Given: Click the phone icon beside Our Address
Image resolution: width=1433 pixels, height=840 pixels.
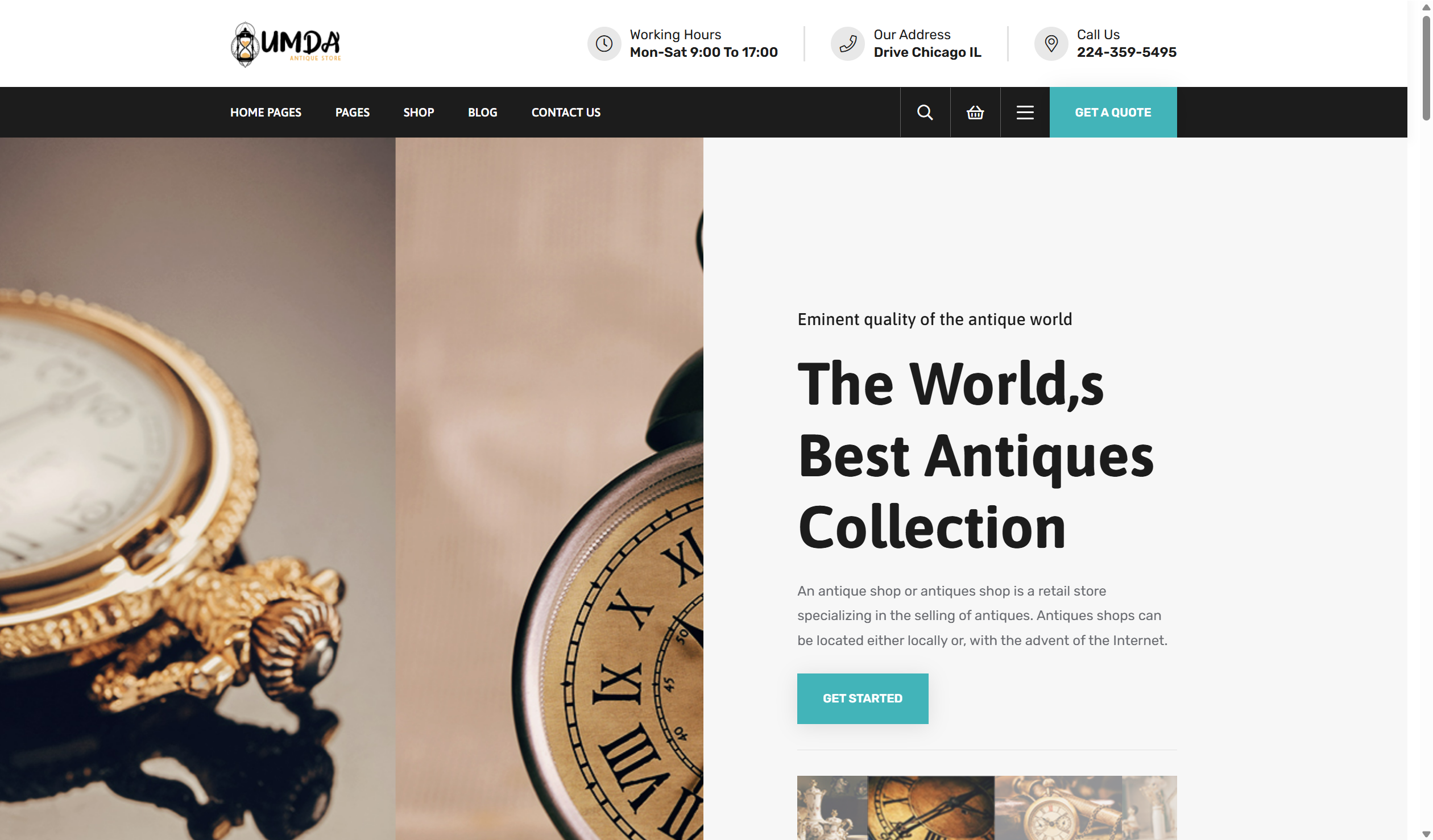Looking at the screenshot, I should coord(847,43).
